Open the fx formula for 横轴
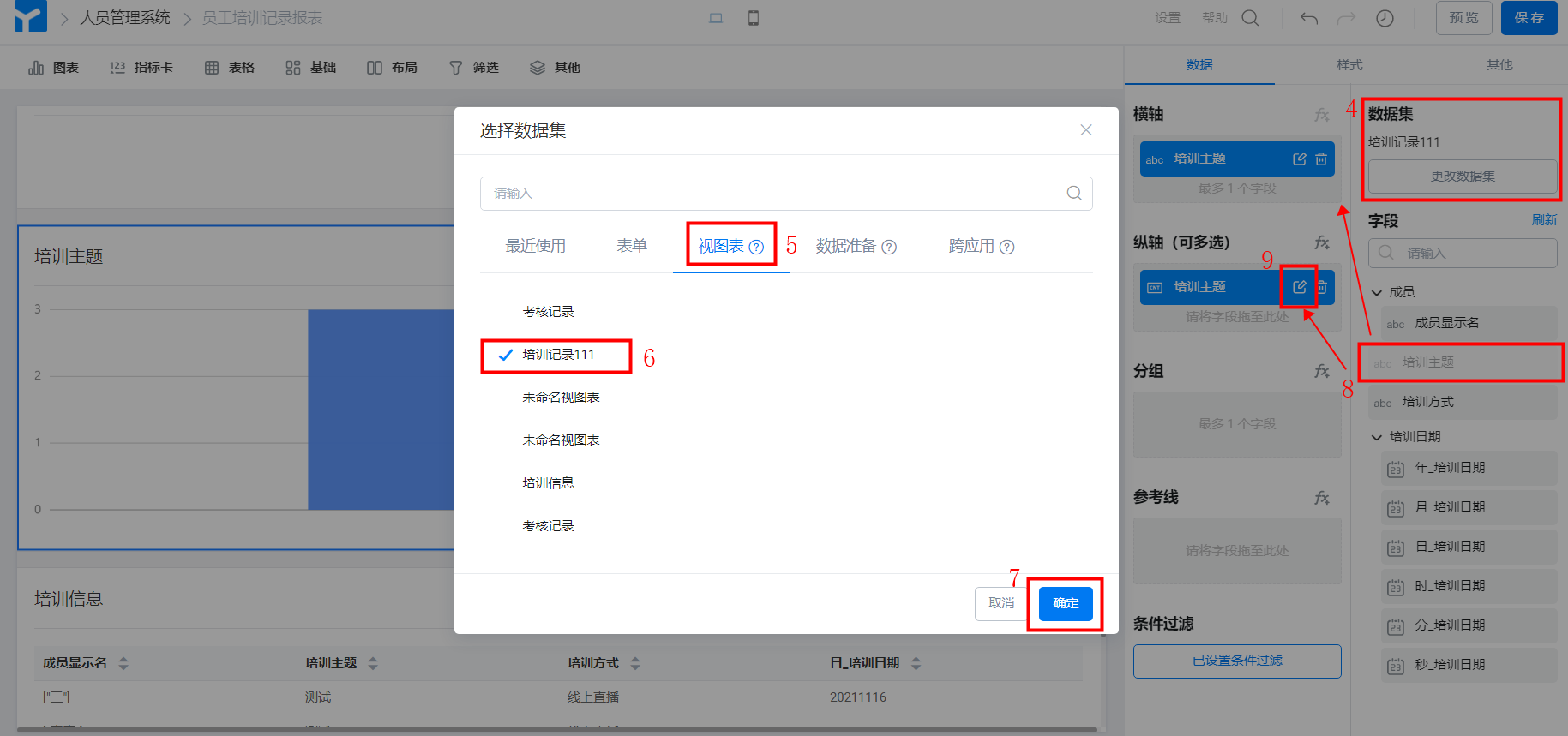This screenshot has width=1568, height=736. (x=1322, y=114)
